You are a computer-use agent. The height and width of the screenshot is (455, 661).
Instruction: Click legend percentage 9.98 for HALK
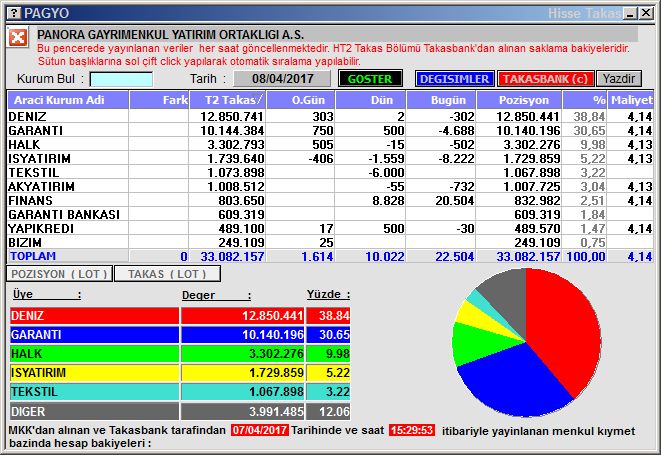[338, 353]
